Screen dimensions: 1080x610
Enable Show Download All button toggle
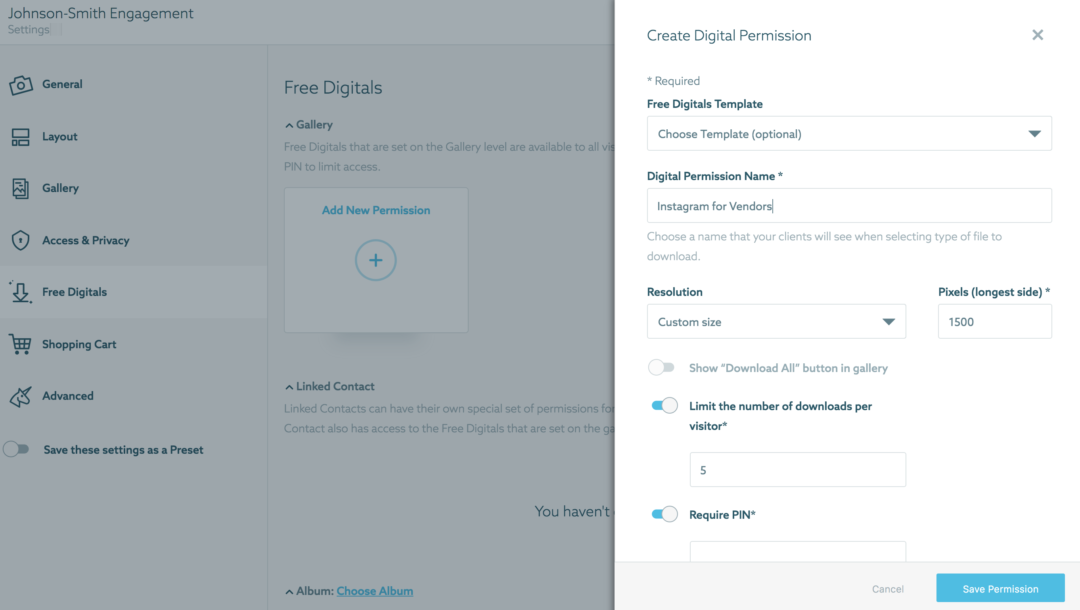point(661,368)
